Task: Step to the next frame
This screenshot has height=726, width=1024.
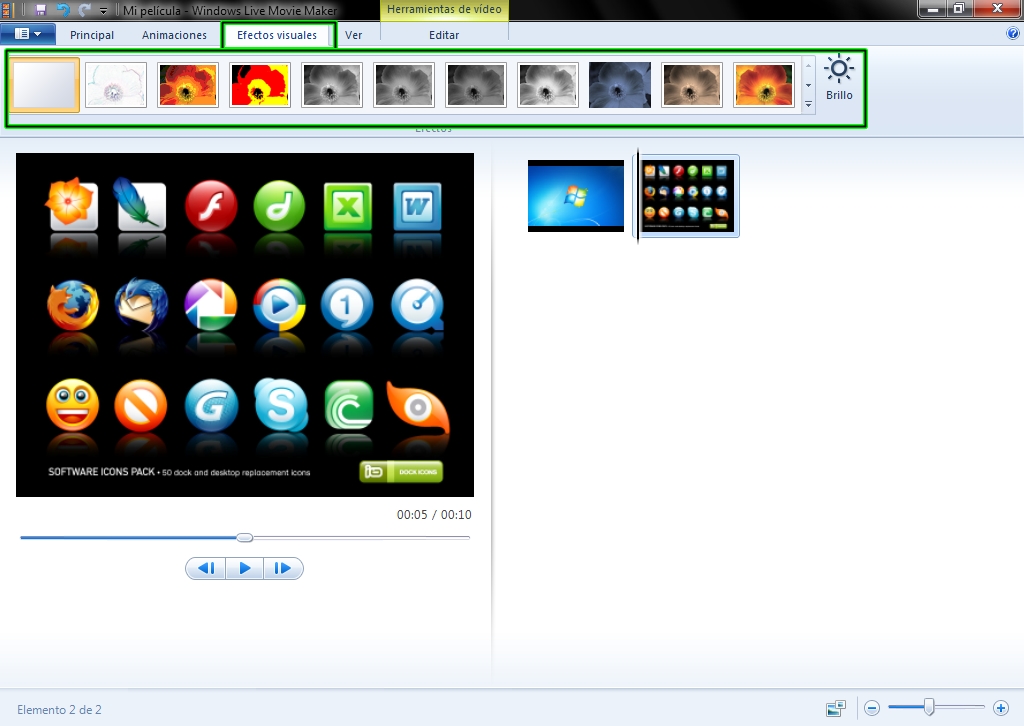Action: coord(283,569)
